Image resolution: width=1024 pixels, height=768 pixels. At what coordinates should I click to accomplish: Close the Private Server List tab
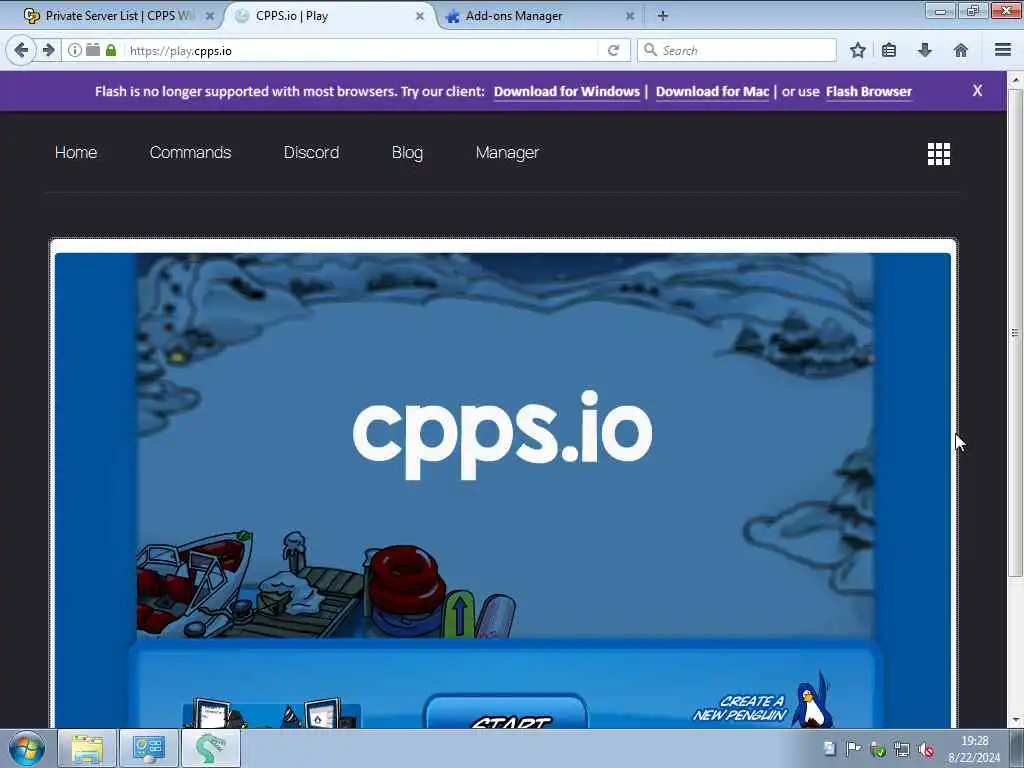[210, 16]
